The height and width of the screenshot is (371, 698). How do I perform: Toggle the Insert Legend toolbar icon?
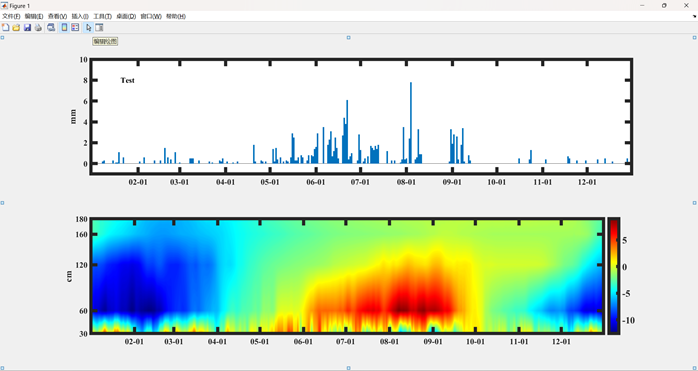click(x=75, y=28)
